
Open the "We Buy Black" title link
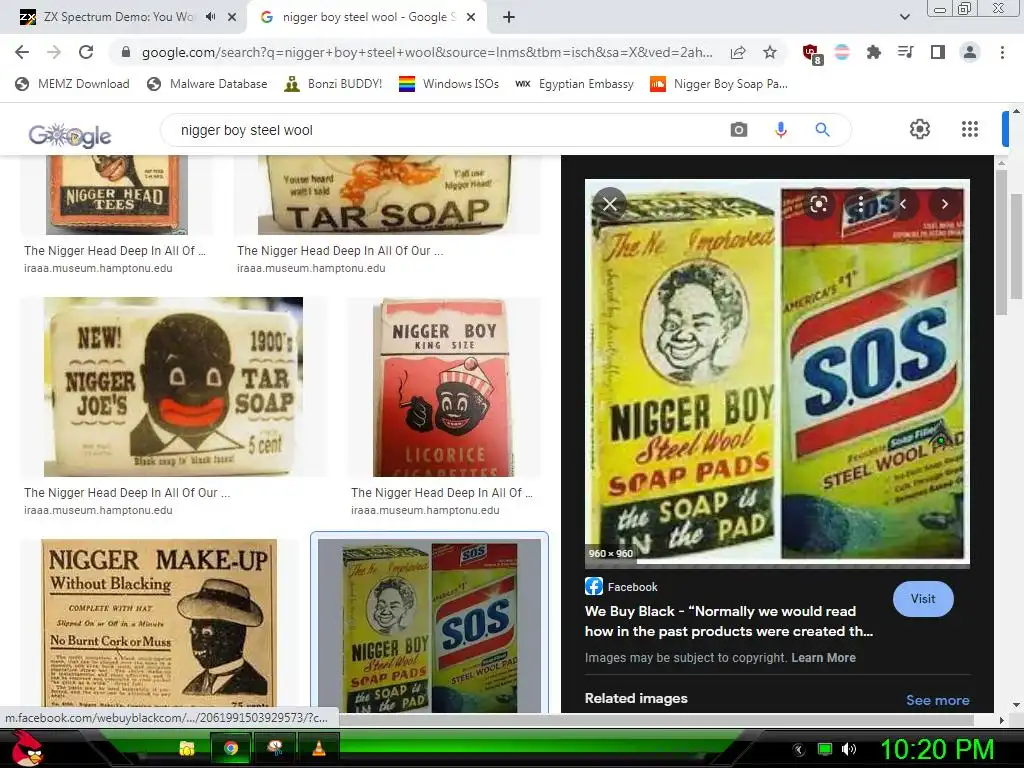tap(729, 621)
